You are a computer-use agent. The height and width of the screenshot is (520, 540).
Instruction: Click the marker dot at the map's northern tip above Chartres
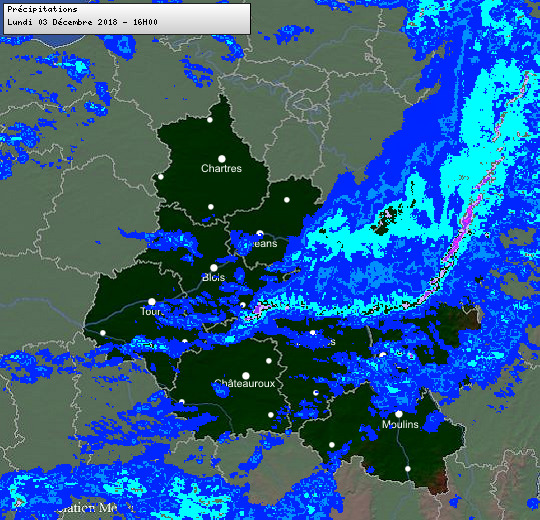[x=210, y=120]
